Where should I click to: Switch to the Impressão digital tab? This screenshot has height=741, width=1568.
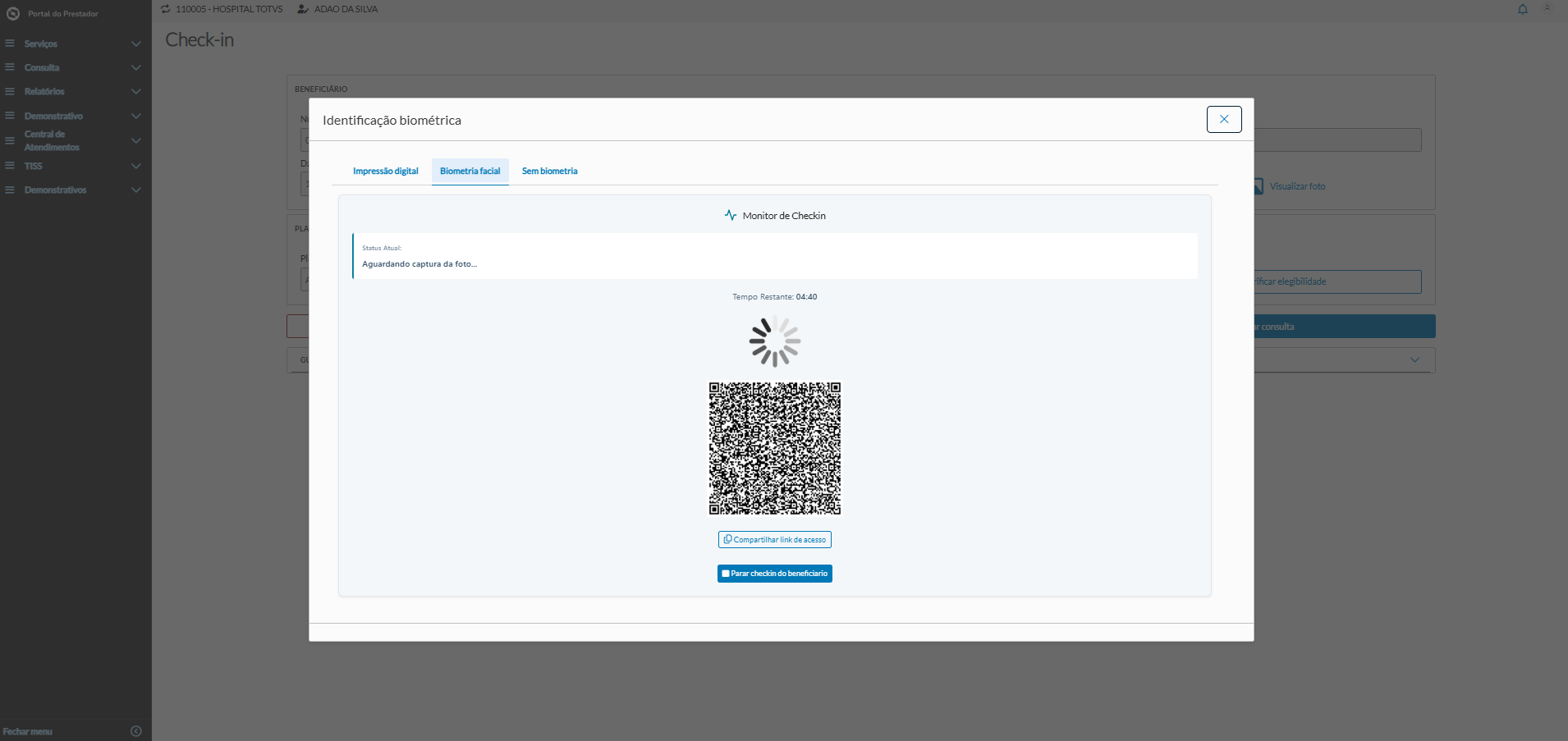click(x=386, y=171)
